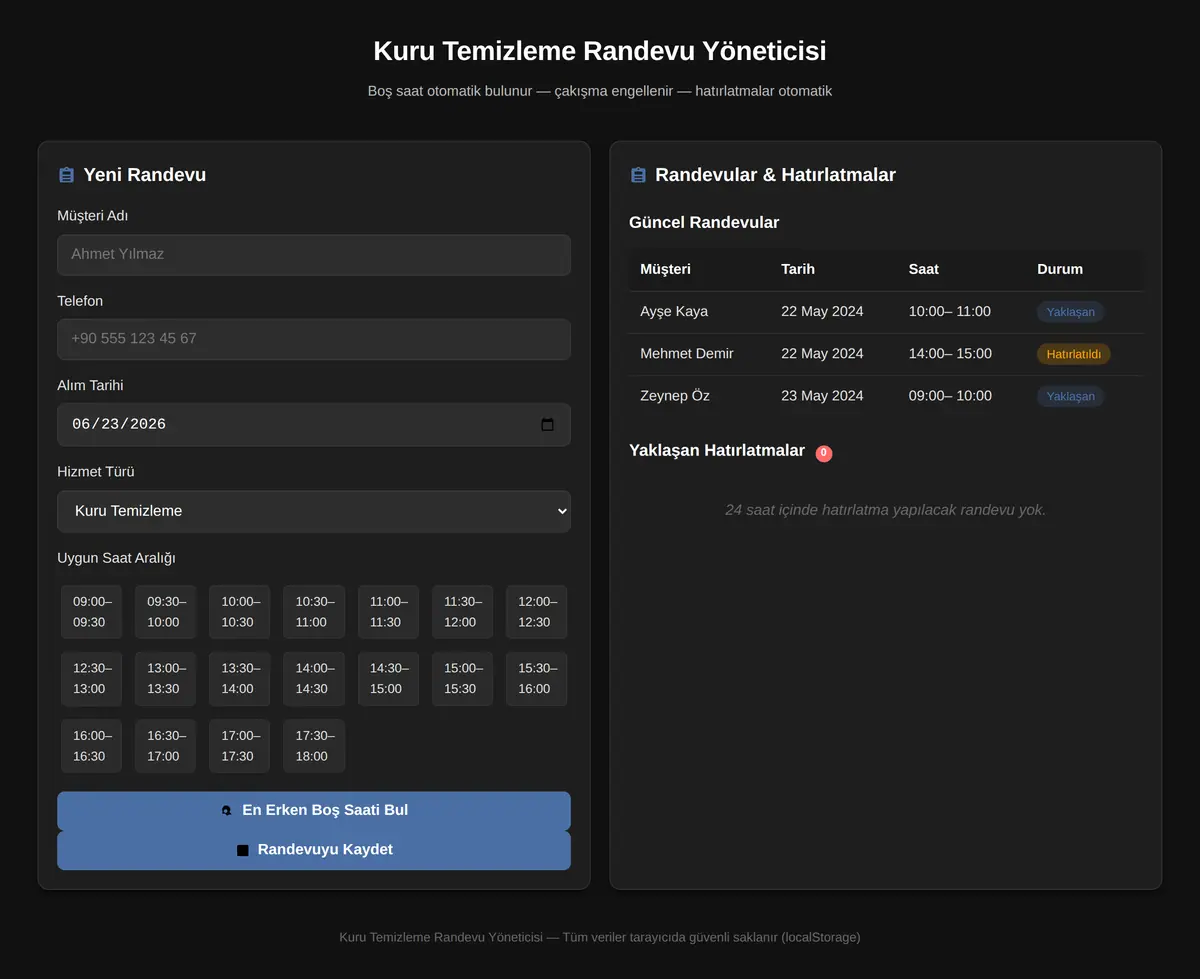Select the 16:30–17:00 time slot
Screen dimensions: 1200x979
pyautogui.click(x=165, y=746)
